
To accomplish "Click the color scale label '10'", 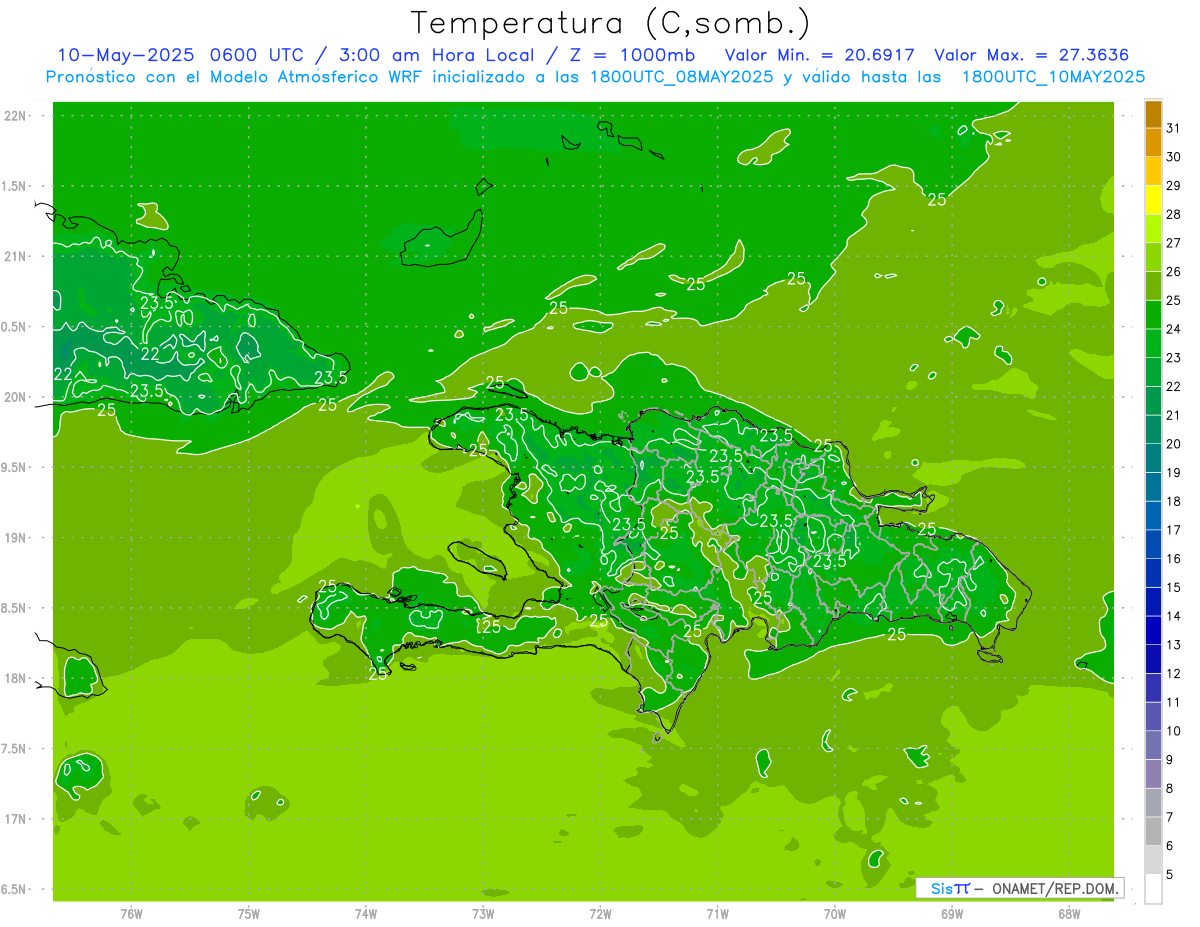I will tap(1174, 732).
